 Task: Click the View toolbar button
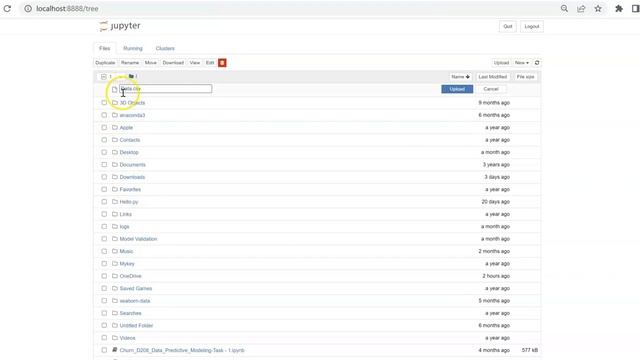click(195, 63)
